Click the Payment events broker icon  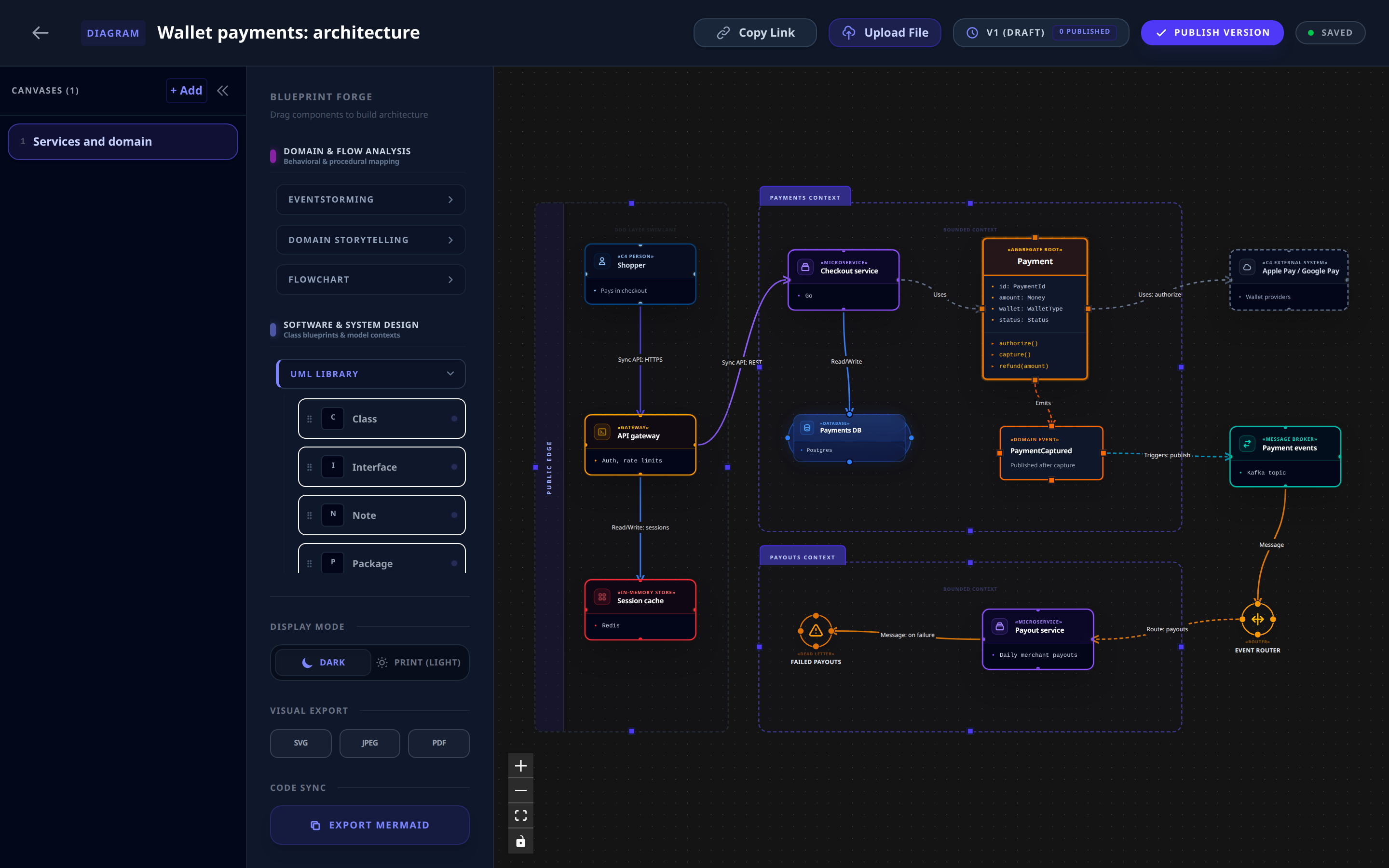[1247, 444]
